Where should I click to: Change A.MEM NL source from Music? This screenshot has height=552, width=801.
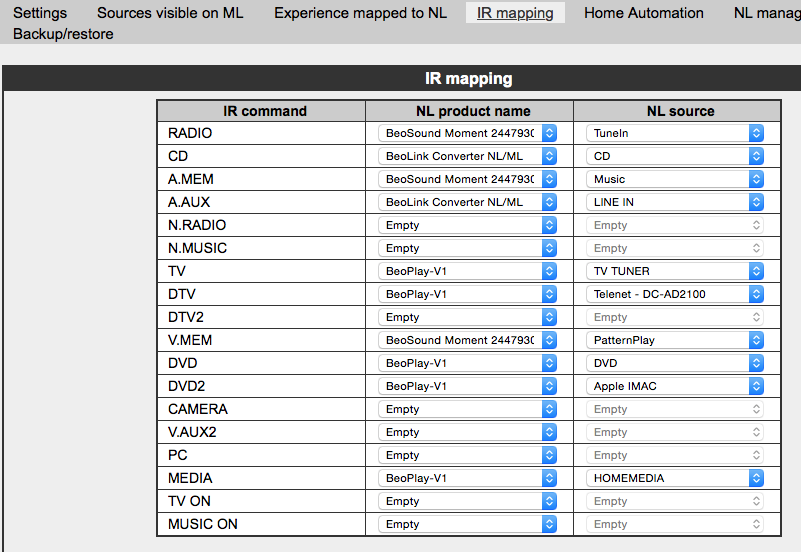coord(675,179)
